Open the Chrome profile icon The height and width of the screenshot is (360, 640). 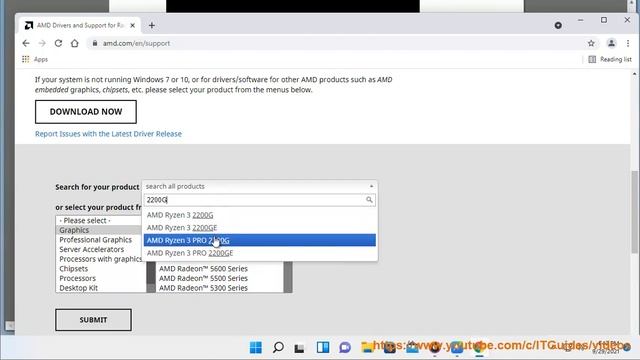611,43
